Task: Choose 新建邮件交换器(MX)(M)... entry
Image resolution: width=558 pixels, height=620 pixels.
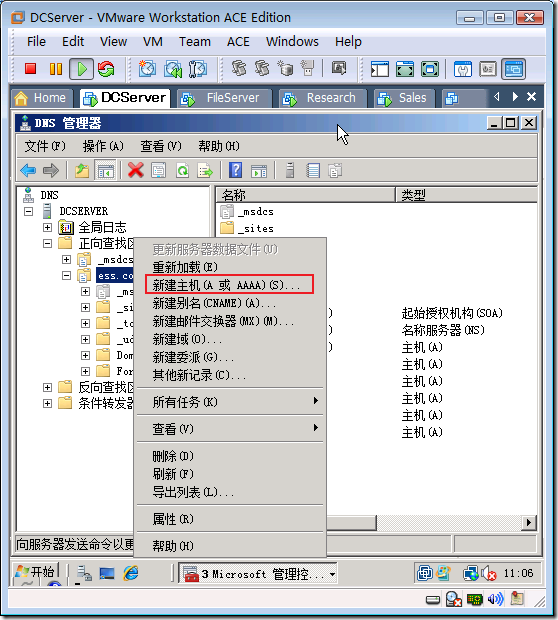Action: coord(231,321)
